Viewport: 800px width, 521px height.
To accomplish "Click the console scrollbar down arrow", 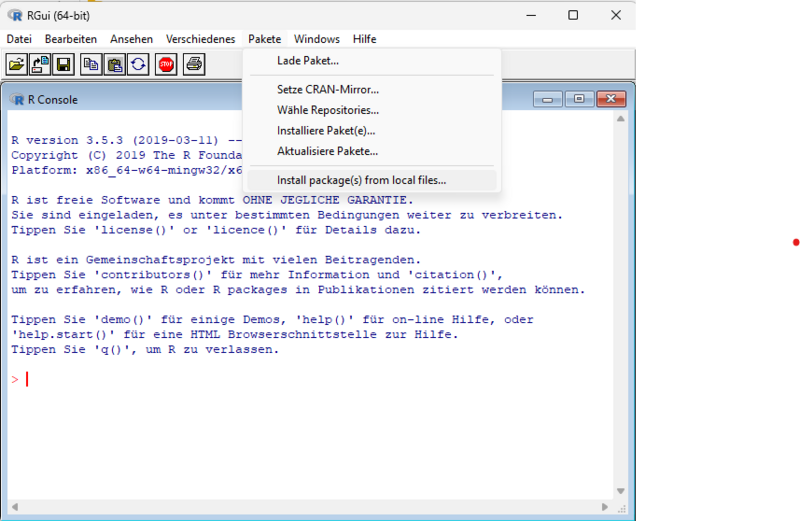I will point(621,489).
